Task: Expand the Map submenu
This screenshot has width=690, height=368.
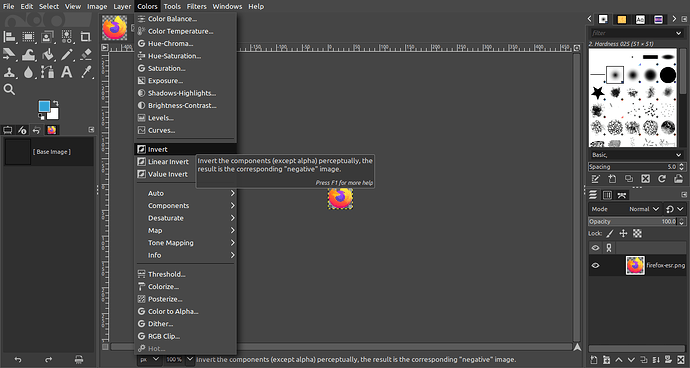Action: (x=185, y=230)
